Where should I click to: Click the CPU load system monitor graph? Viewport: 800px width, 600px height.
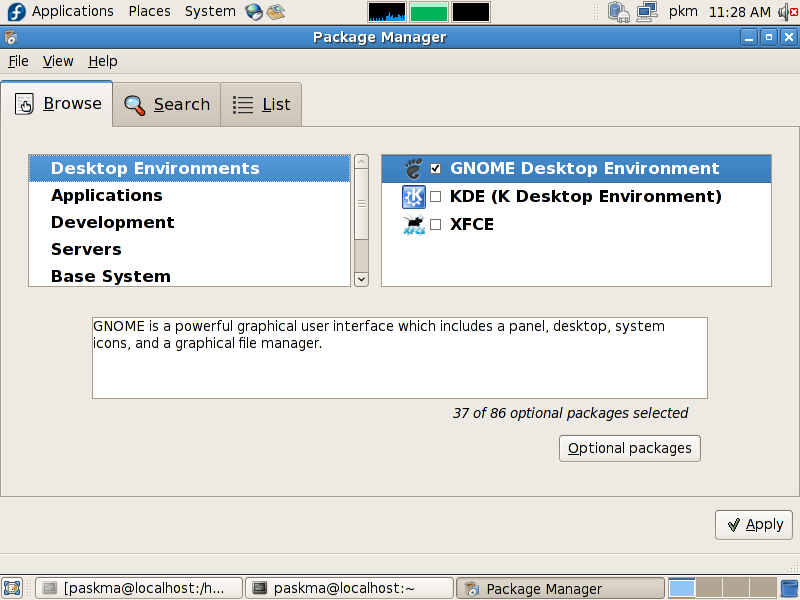coord(387,12)
